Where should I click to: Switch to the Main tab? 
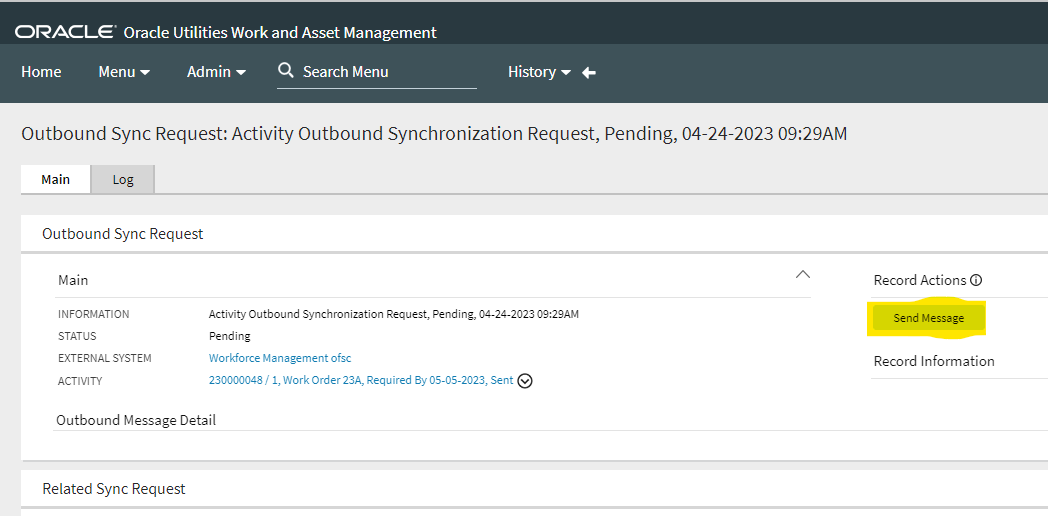pyautogui.click(x=55, y=179)
